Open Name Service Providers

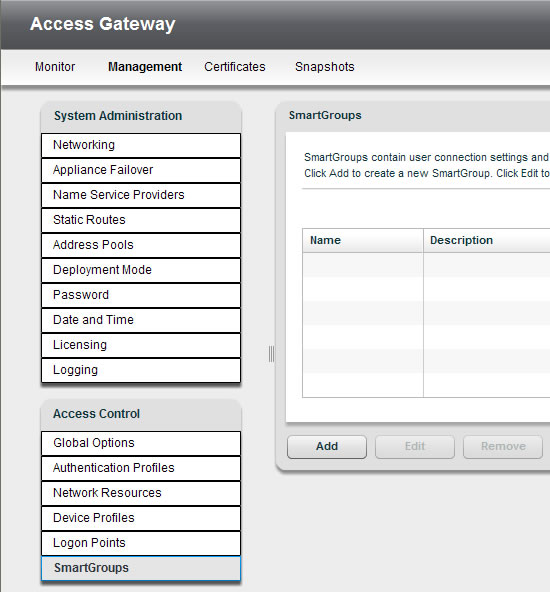(141, 195)
